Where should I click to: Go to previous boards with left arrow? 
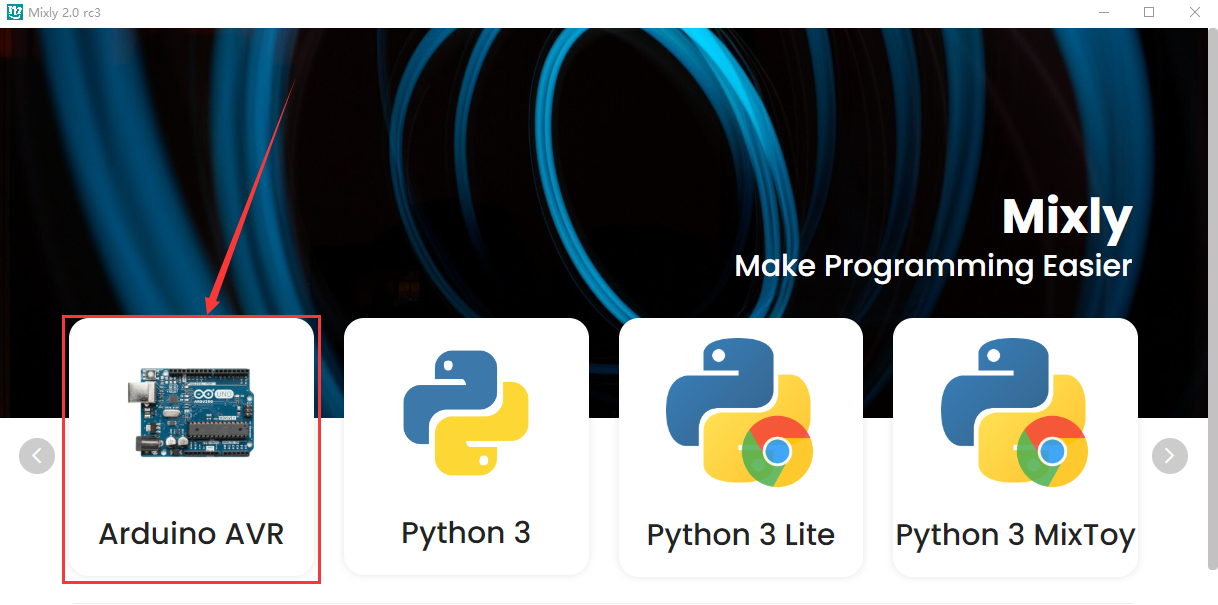click(x=37, y=456)
